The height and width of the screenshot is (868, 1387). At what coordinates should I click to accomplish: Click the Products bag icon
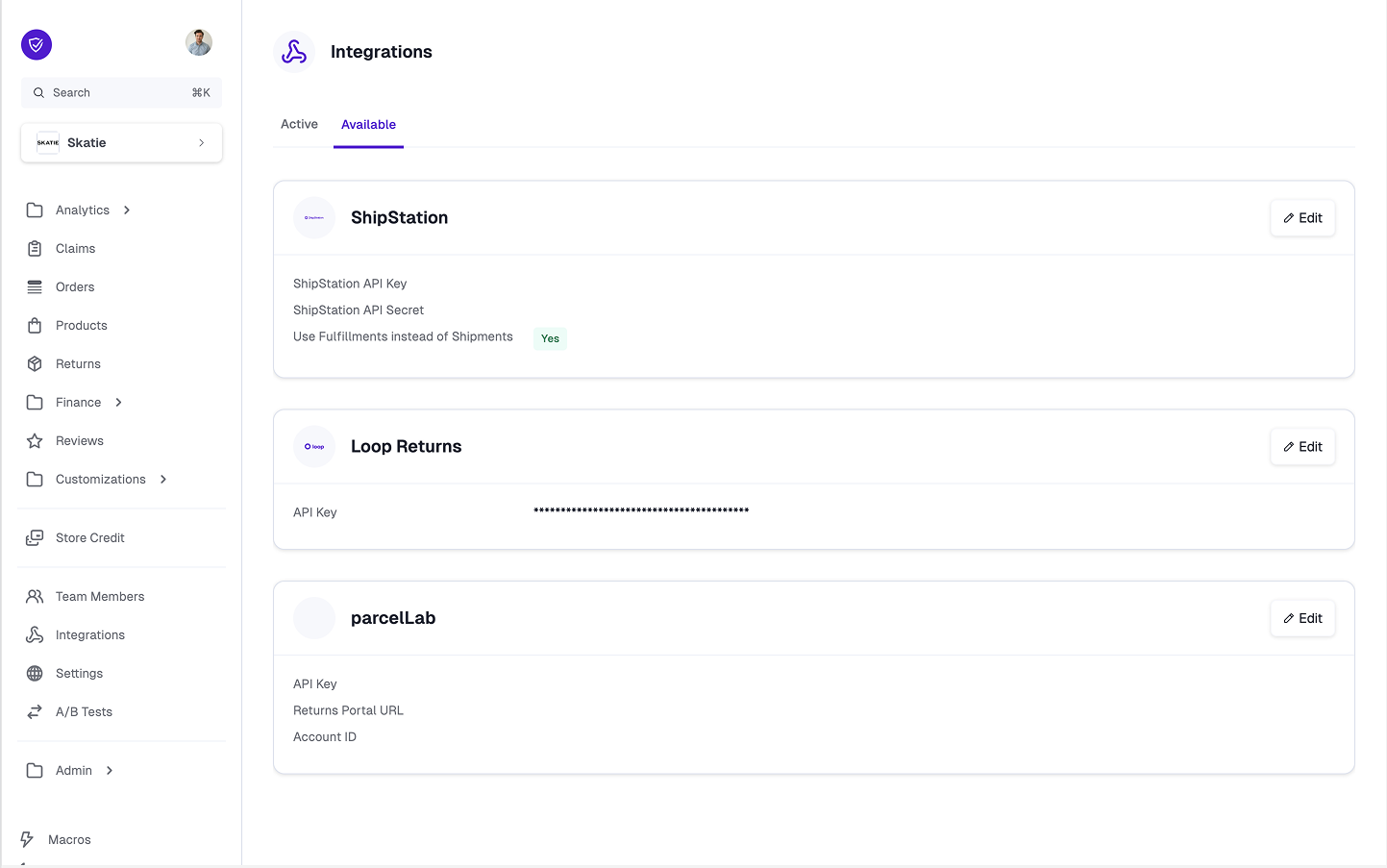[35, 325]
